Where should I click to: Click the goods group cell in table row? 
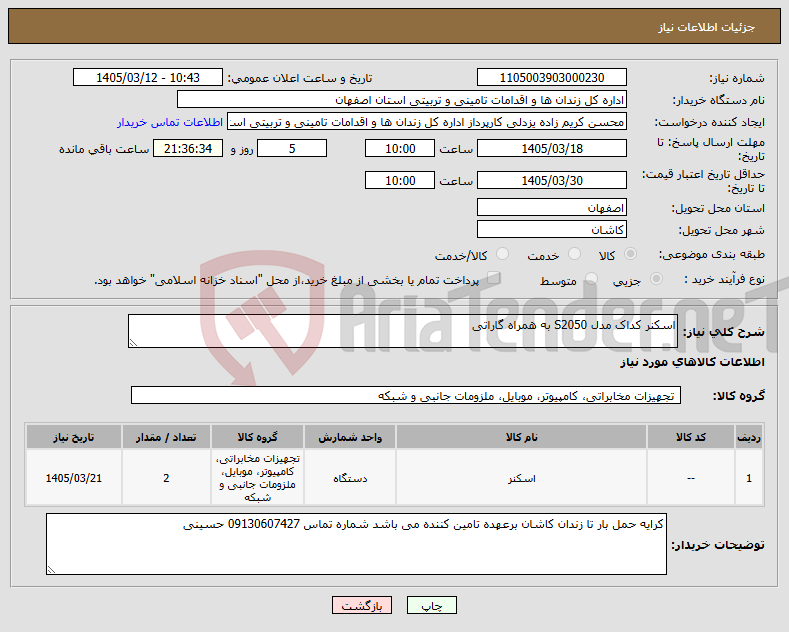coord(257,478)
